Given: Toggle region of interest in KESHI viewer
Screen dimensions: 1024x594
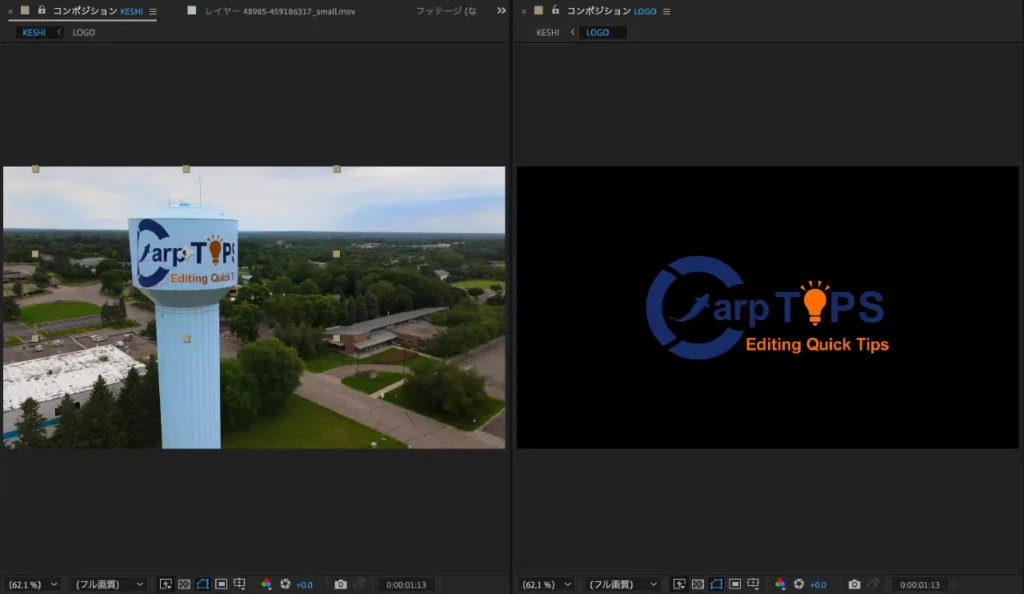Looking at the screenshot, I should click(221, 584).
